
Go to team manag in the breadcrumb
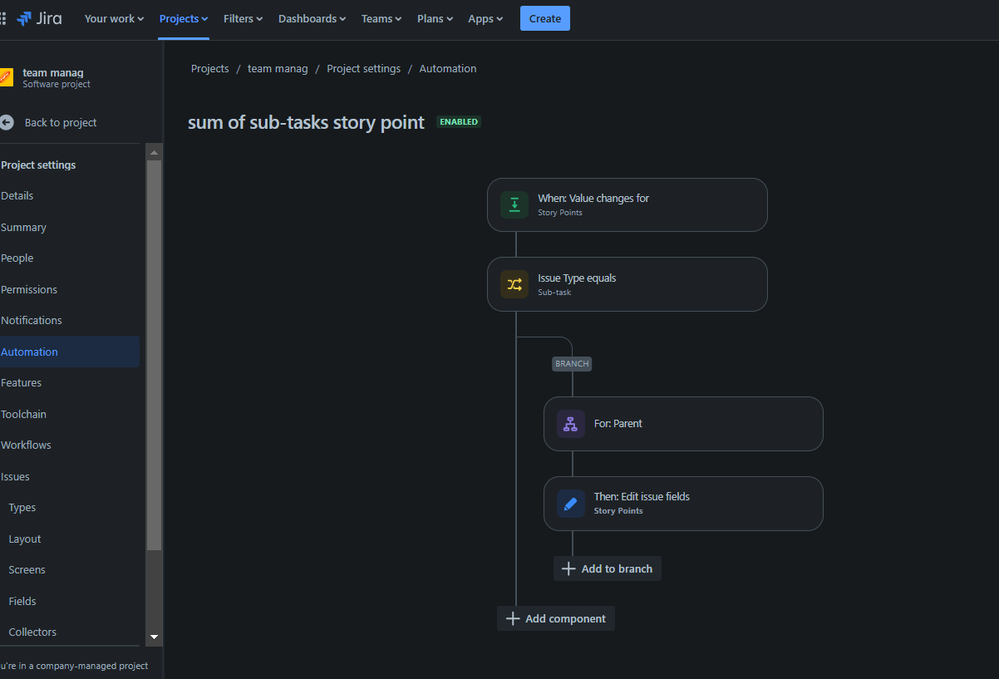tap(277, 68)
